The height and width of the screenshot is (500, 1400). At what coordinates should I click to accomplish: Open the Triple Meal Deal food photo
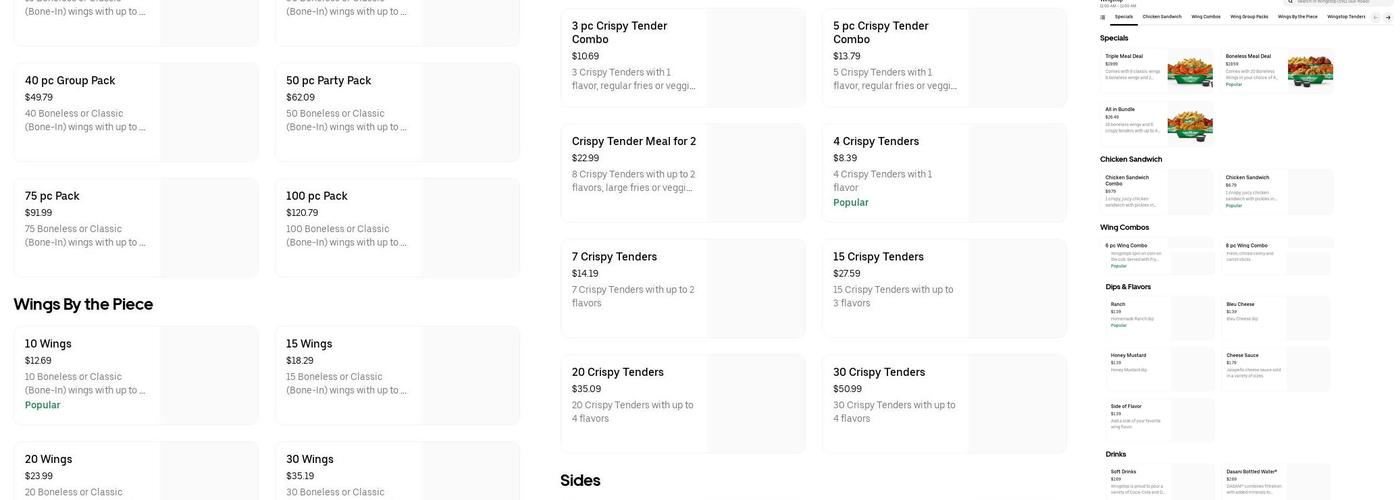click(1190, 71)
